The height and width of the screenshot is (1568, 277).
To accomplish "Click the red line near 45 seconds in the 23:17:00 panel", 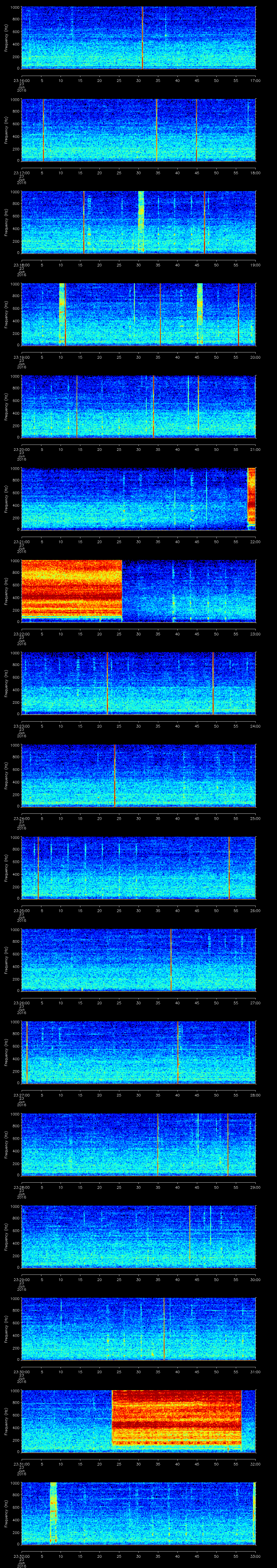I will (x=197, y=130).
